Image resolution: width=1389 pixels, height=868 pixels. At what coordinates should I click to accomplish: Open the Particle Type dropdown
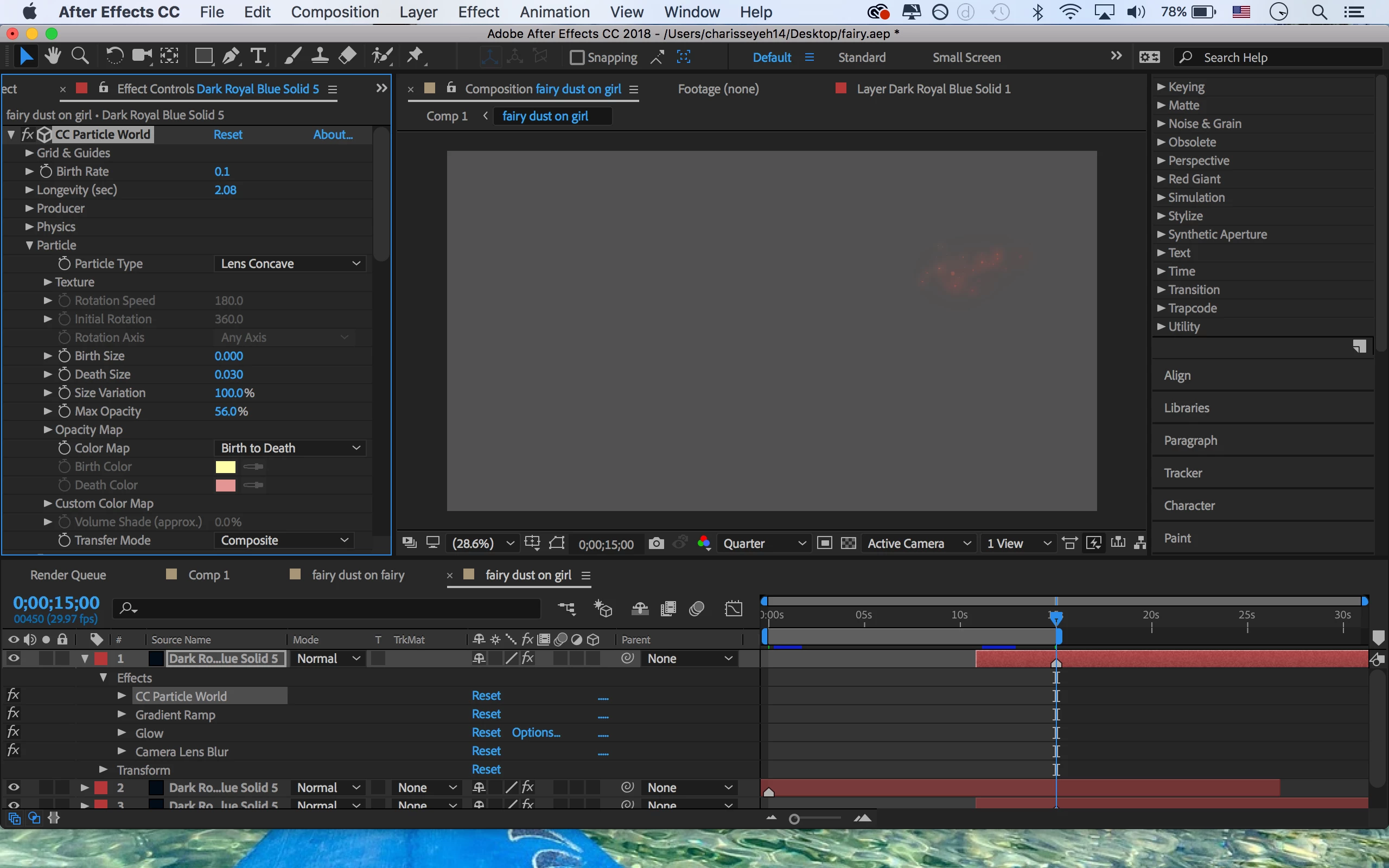[290, 264]
